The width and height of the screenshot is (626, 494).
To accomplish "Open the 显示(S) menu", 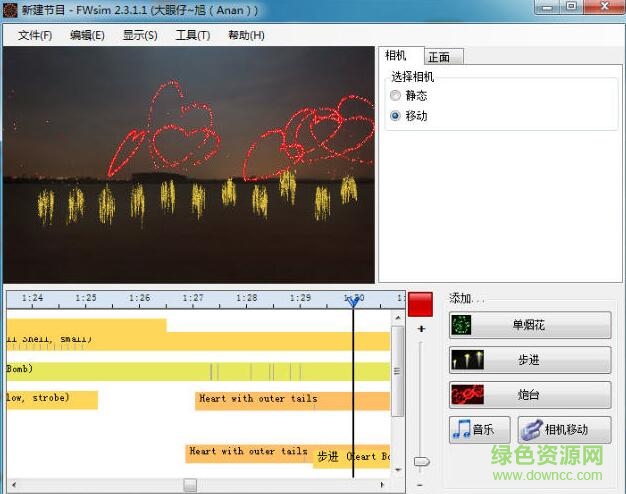I will (x=140, y=35).
